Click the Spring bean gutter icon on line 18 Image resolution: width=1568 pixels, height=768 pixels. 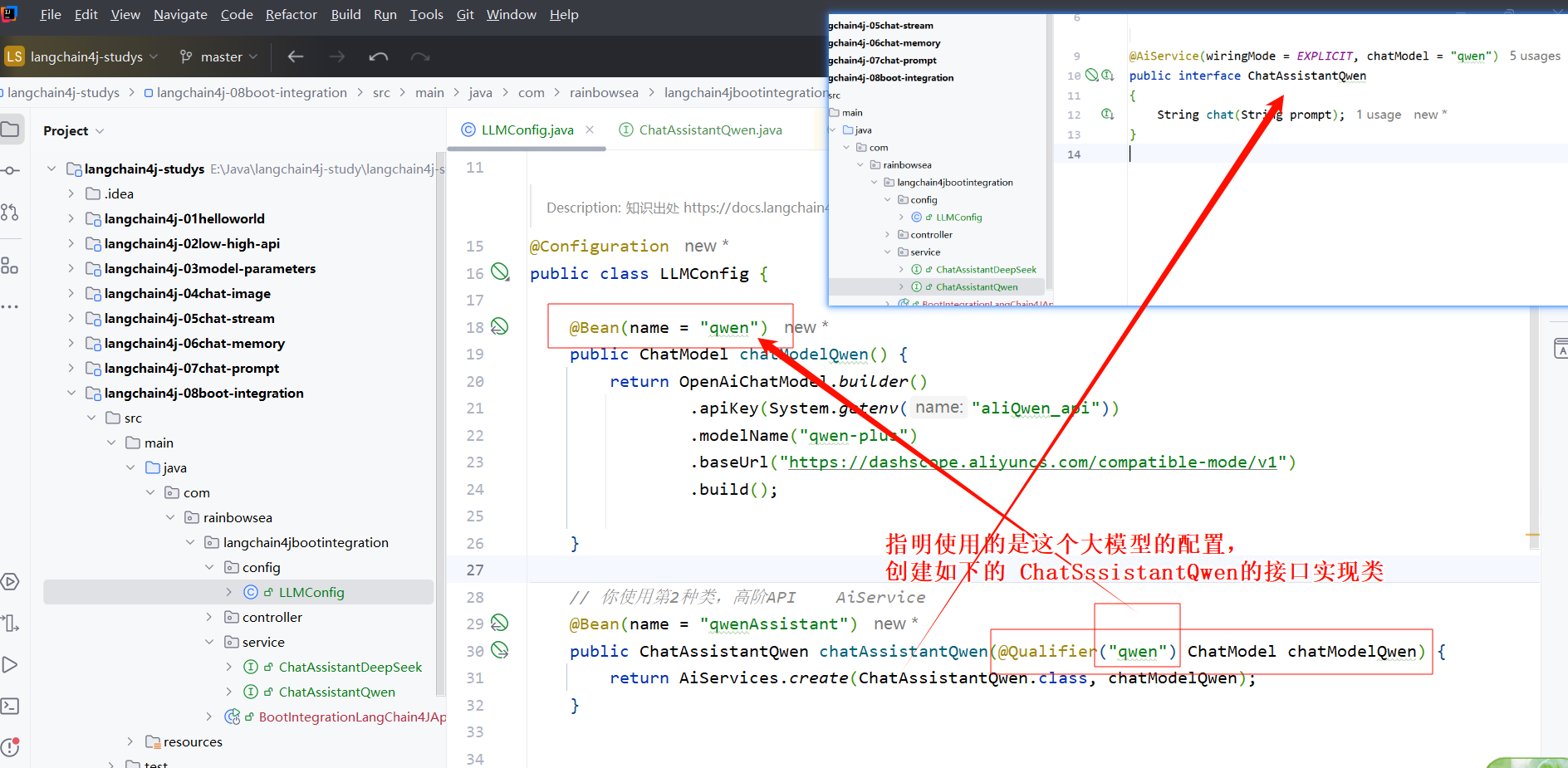[x=500, y=326]
